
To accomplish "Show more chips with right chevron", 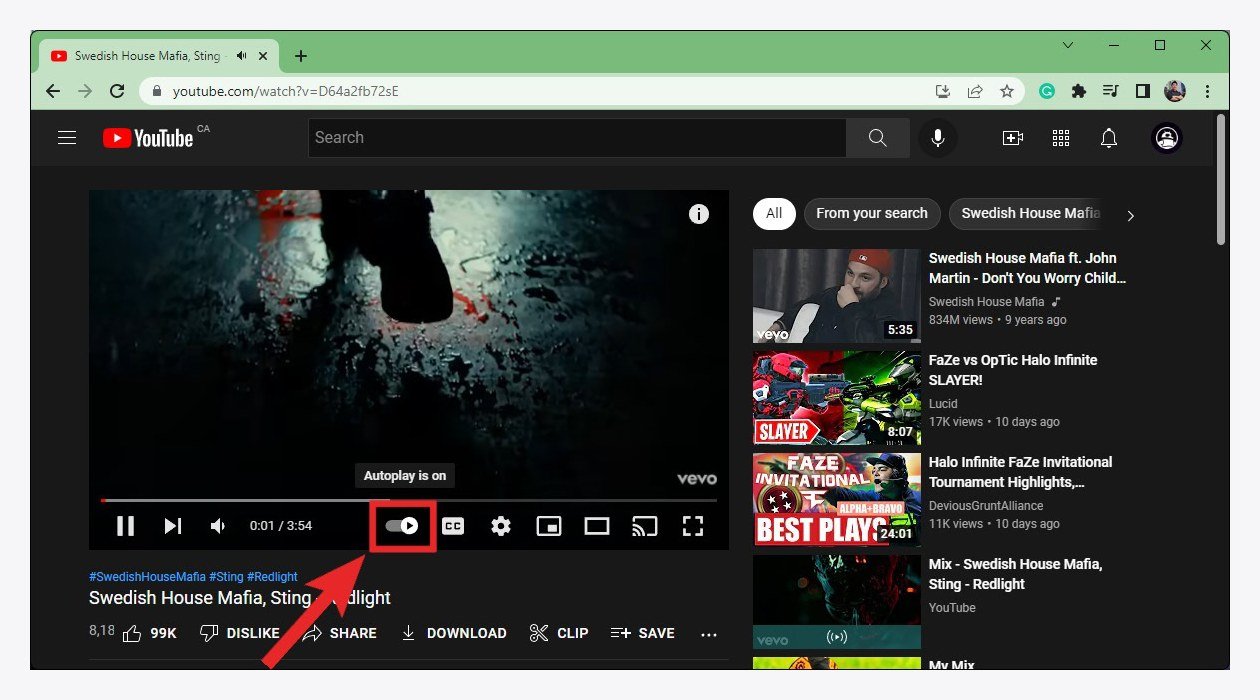I will [1131, 215].
